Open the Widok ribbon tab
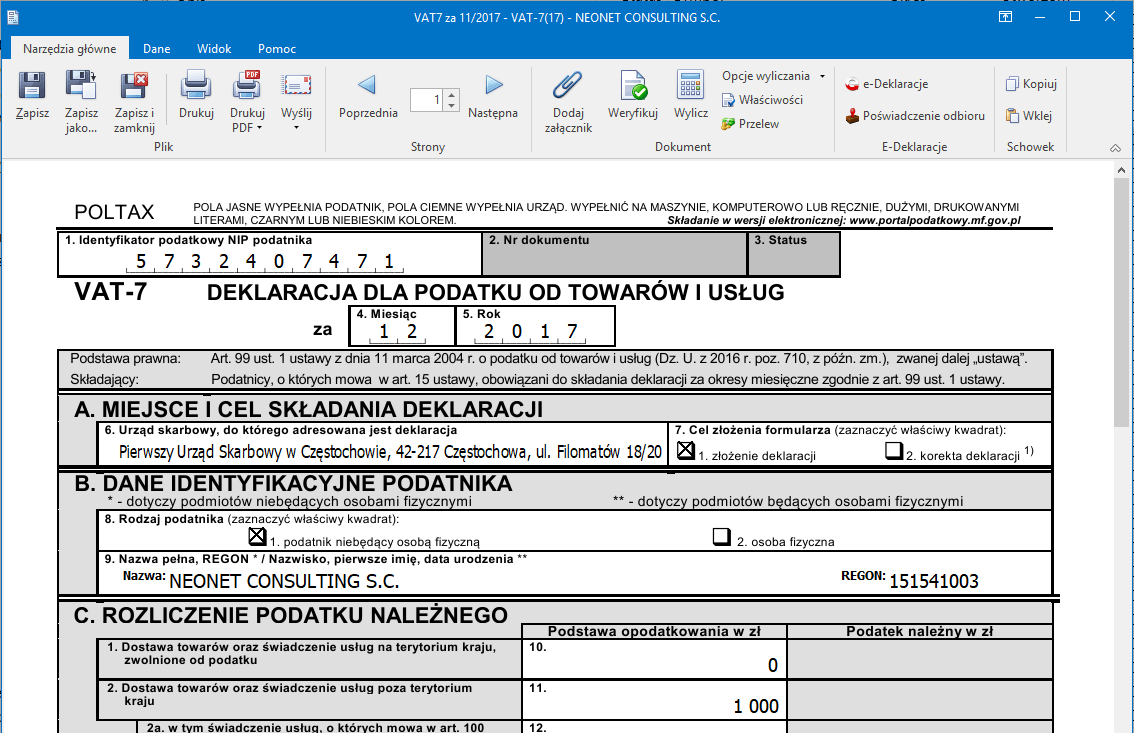This screenshot has width=1134, height=733. 214,48
